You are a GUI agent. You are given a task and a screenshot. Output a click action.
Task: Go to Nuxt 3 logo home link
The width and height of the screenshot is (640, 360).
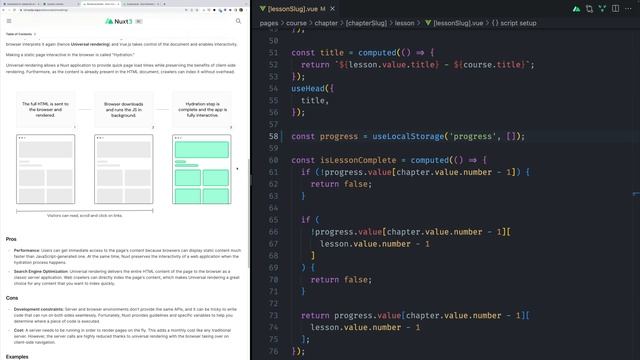click(x=119, y=21)
